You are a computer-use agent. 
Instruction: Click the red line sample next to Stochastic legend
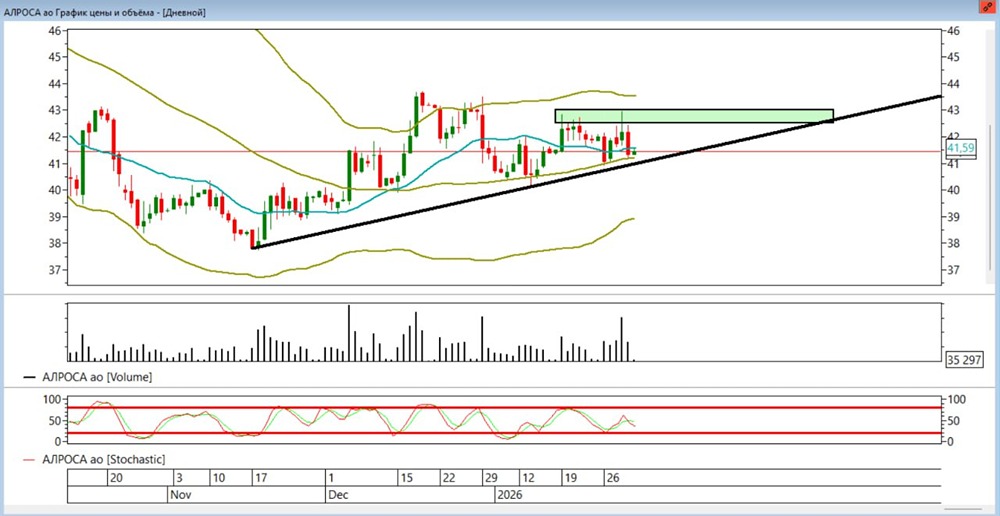(x=29, y=458)
